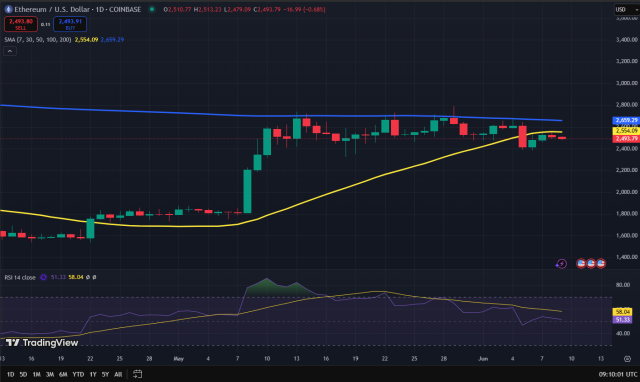Open the last US flag event icon
The height and width of the screenshot is (382, 640).
(600, 264)
